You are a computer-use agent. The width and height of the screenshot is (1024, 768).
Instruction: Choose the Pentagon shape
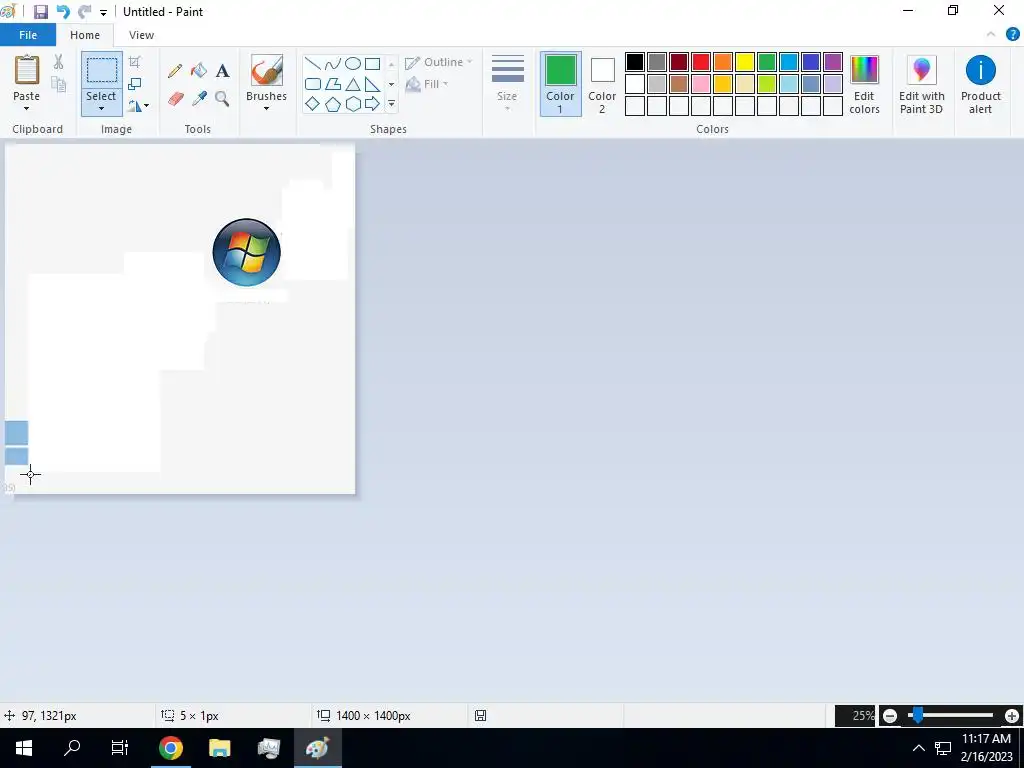tap(332, 104)
